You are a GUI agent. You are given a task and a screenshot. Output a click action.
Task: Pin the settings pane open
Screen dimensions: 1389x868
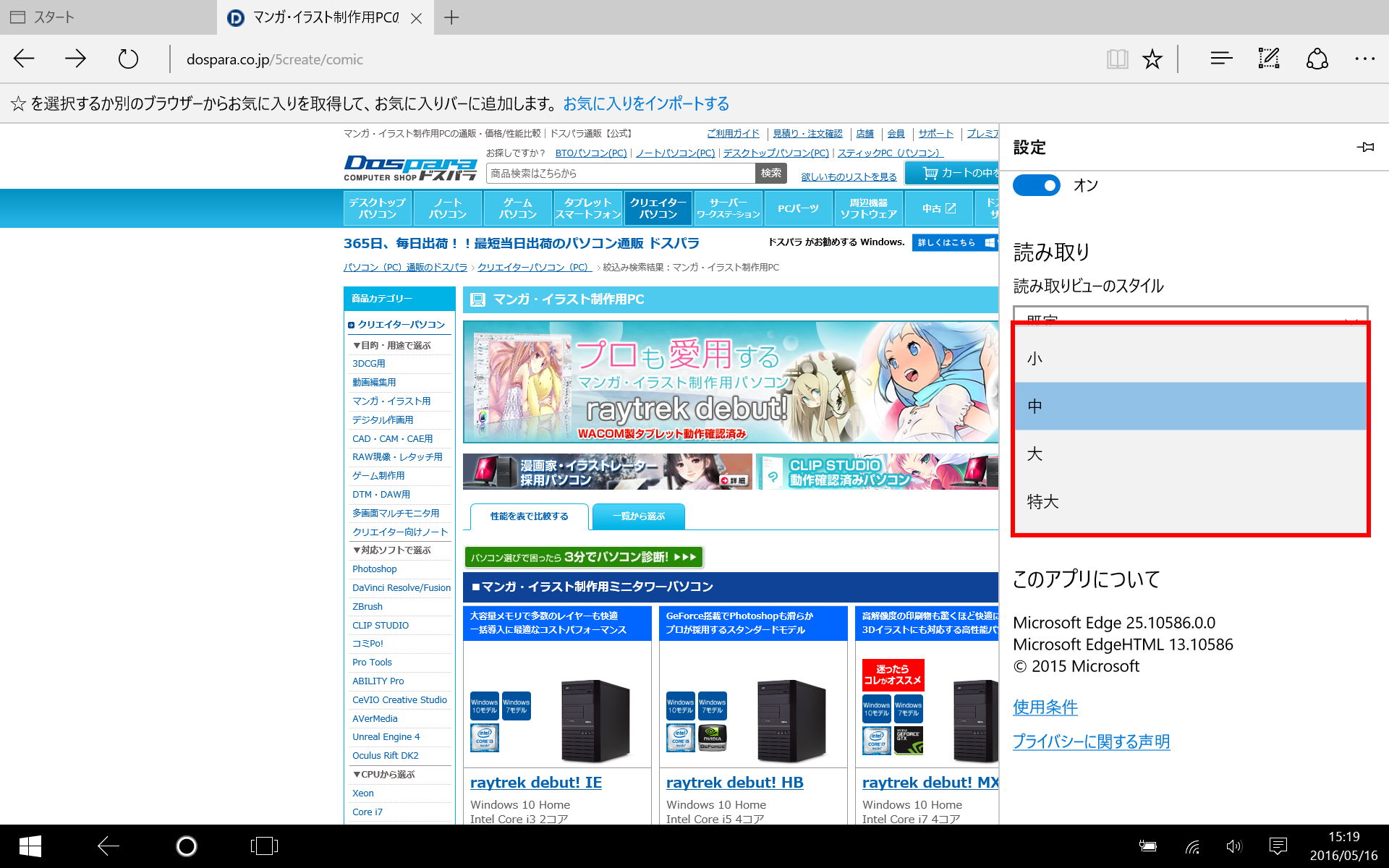click(x=1365, y=147)
